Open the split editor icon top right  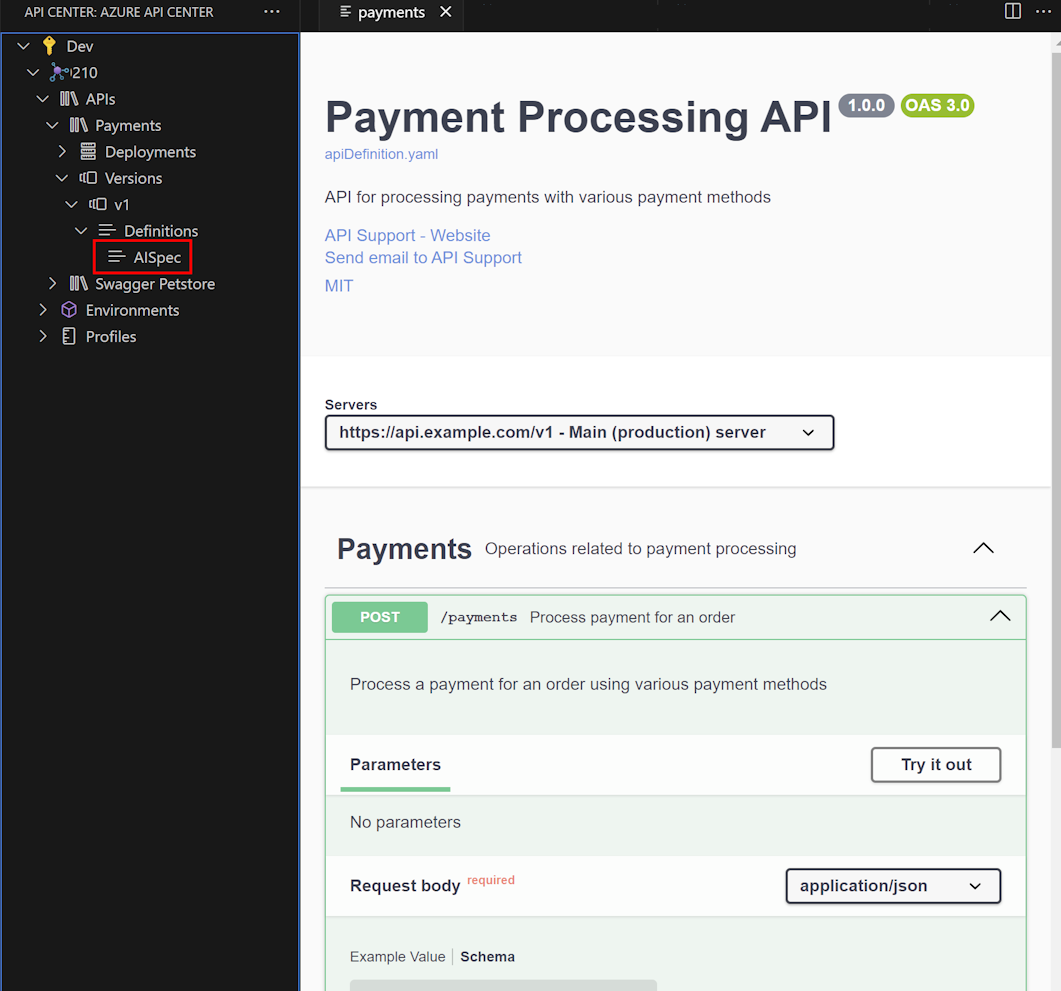[x=1012, y=10]
